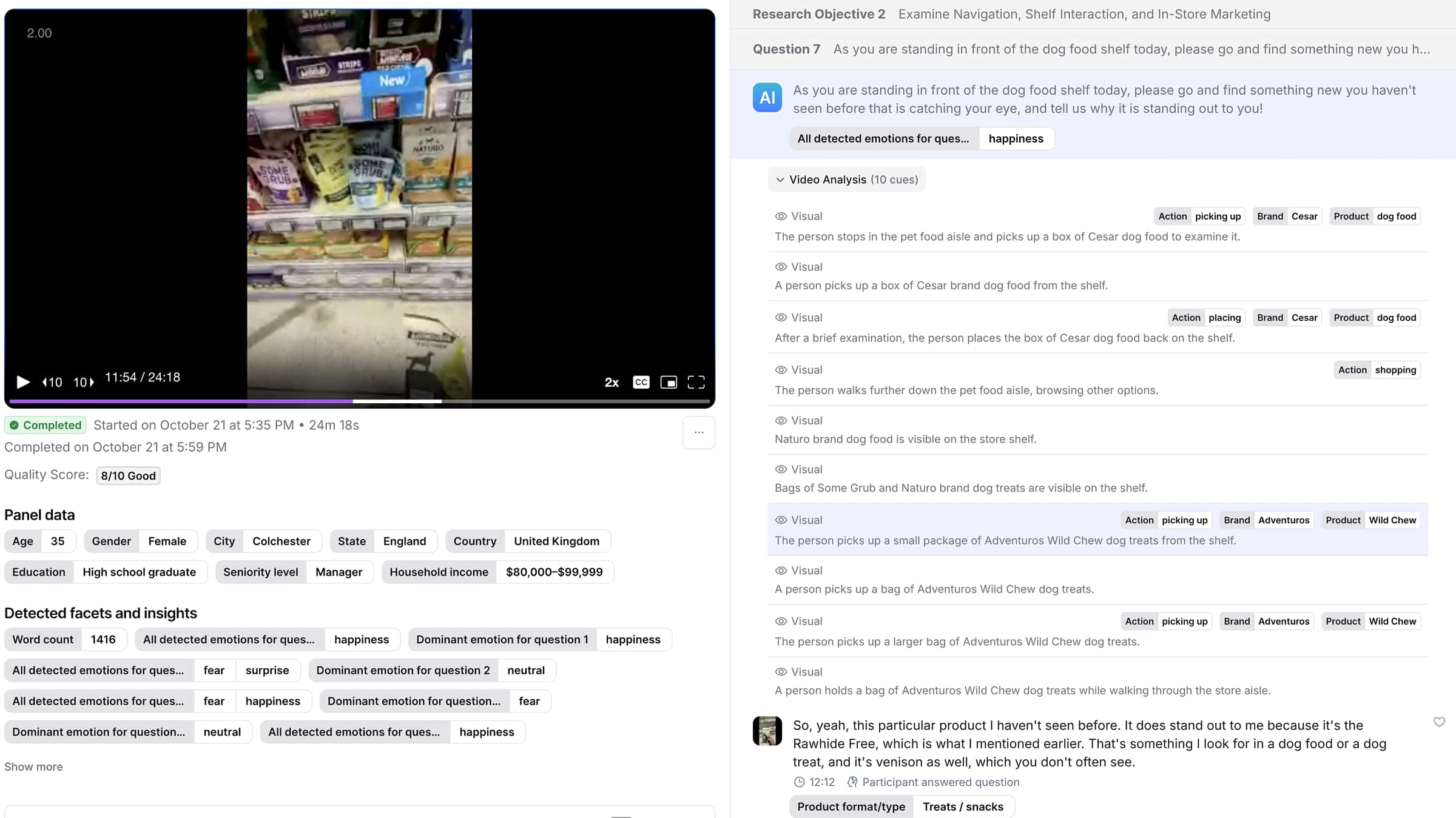Switch to the Research Objective 2 section

818,13
